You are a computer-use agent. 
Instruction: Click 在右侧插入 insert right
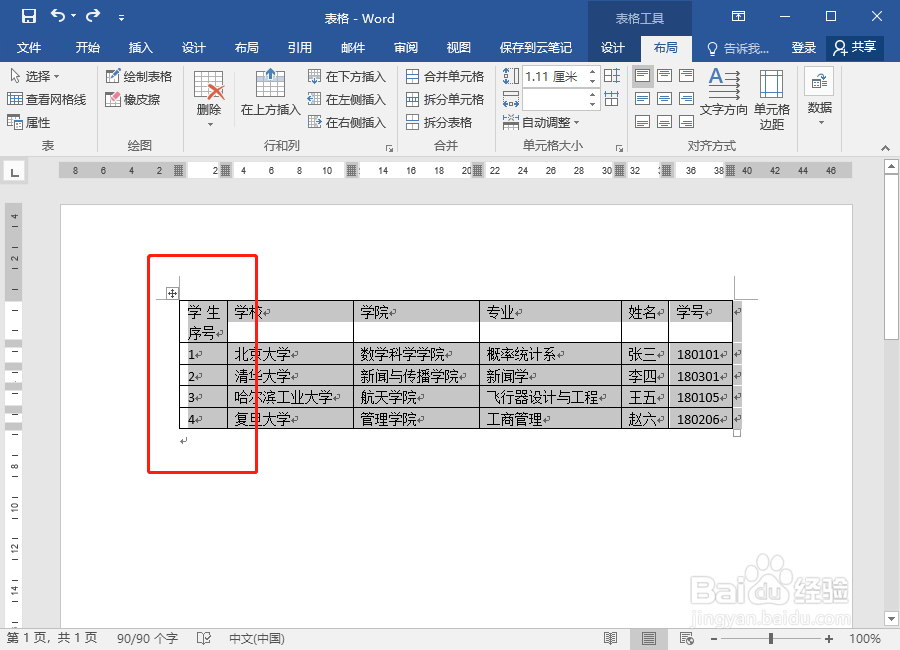pos(347,122)
